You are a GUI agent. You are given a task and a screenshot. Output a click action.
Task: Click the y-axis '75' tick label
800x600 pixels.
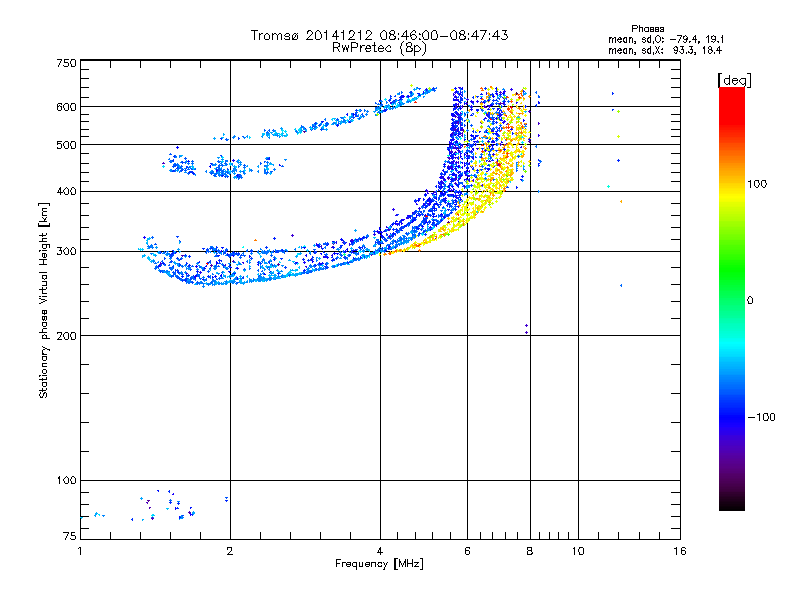[x=70, y=536]
